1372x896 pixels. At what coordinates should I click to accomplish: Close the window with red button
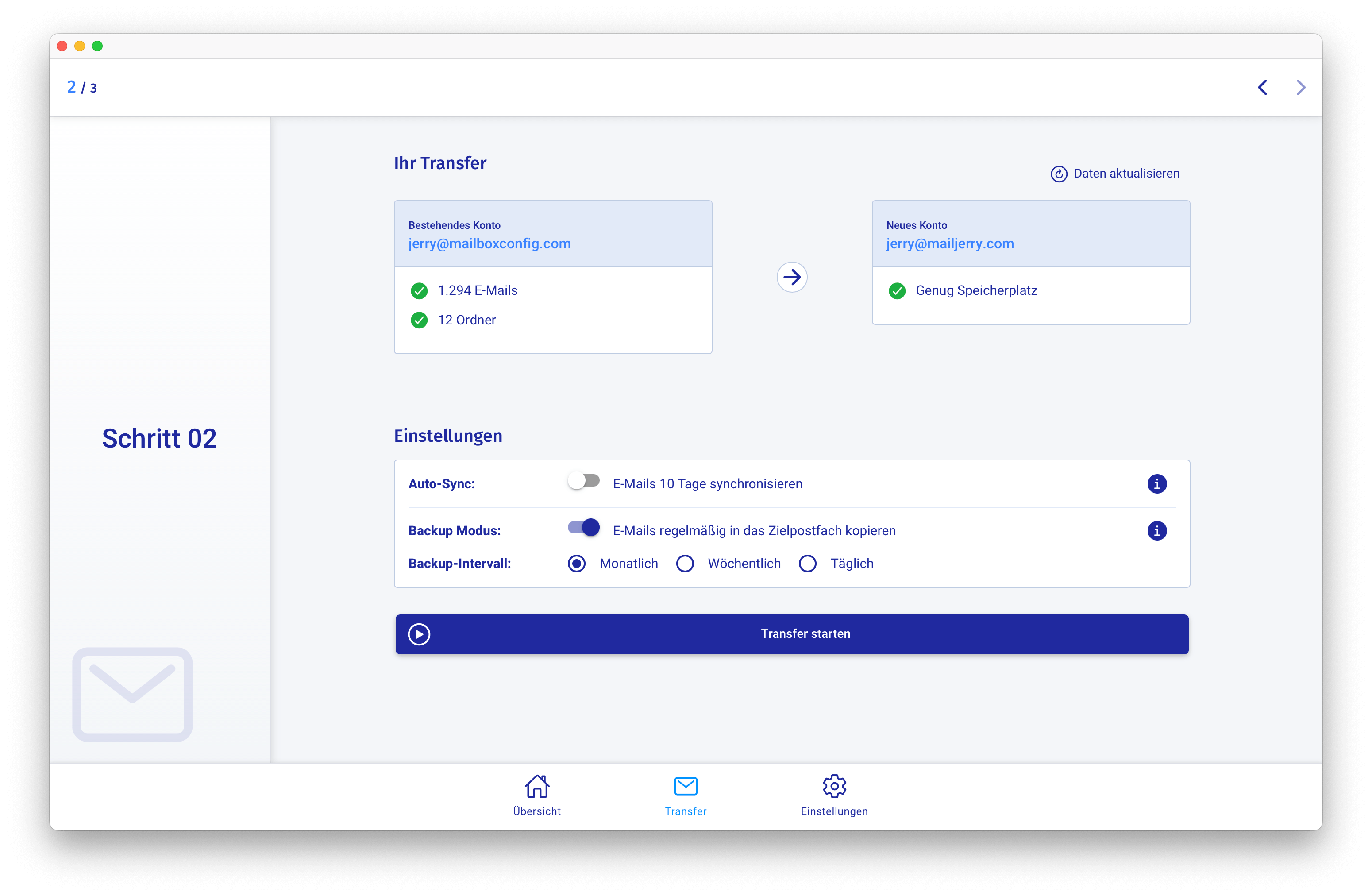coord(62,46)
